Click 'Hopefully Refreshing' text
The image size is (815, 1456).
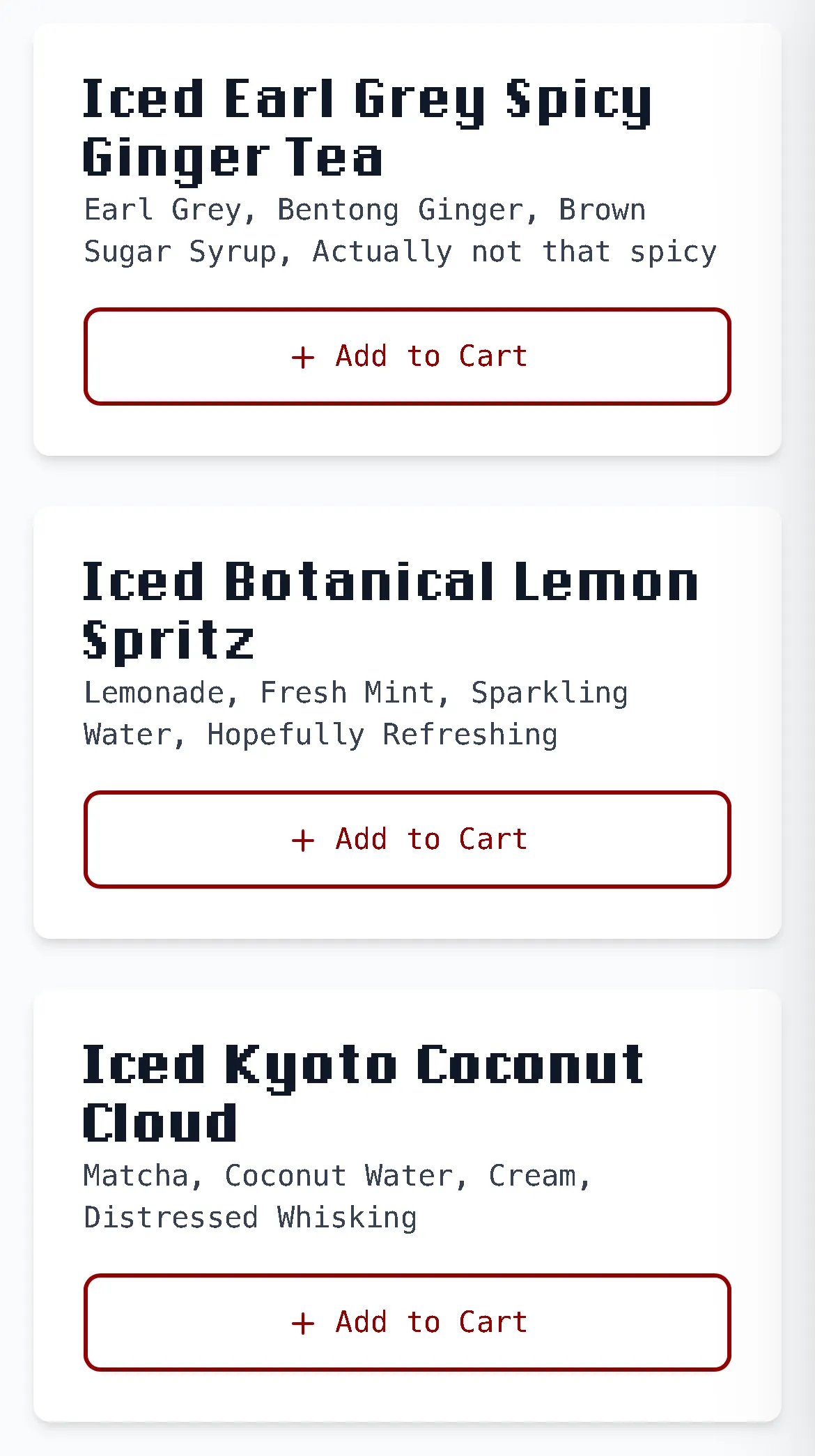point(382,735)
